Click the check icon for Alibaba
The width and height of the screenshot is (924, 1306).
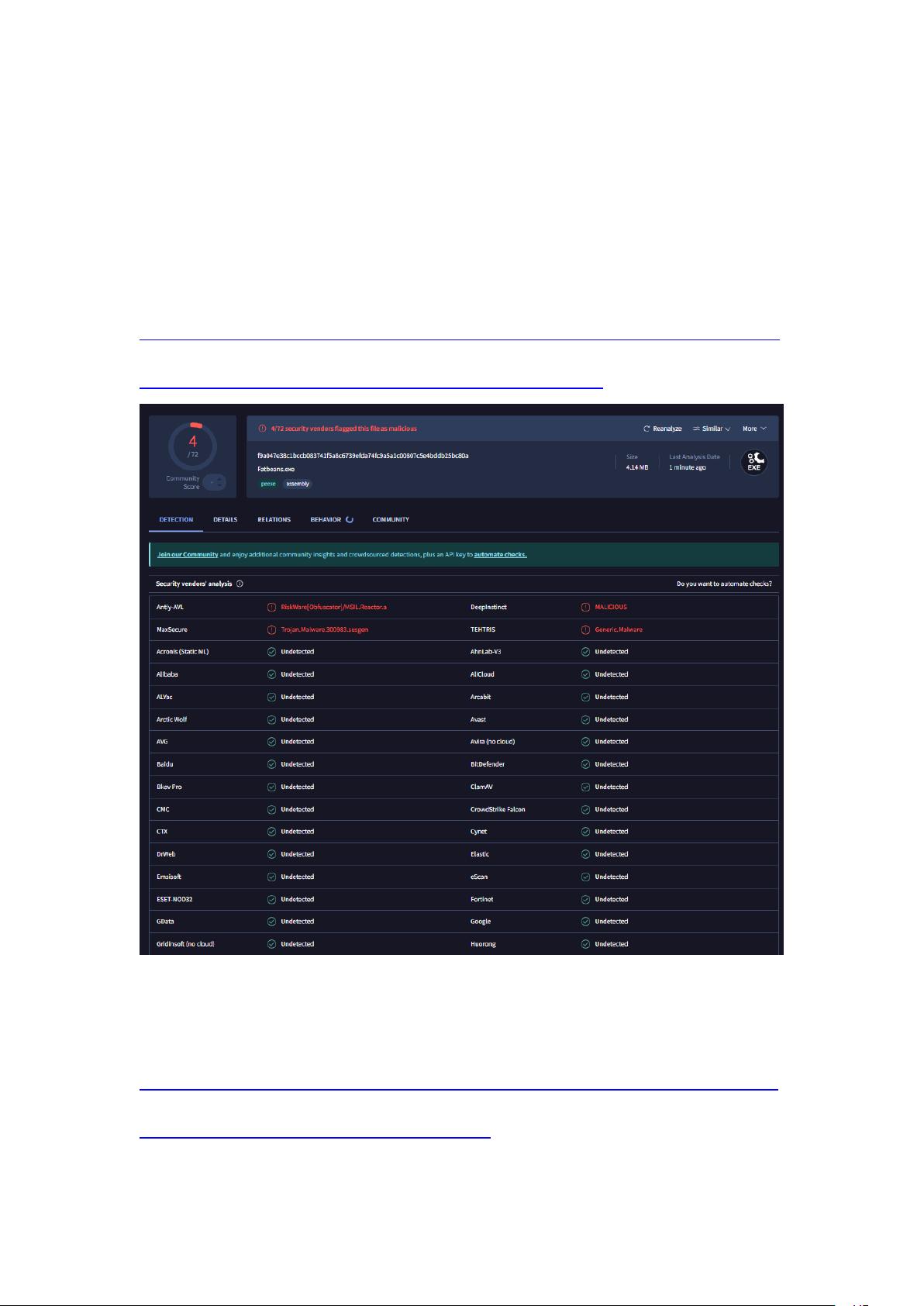(271, 674)
